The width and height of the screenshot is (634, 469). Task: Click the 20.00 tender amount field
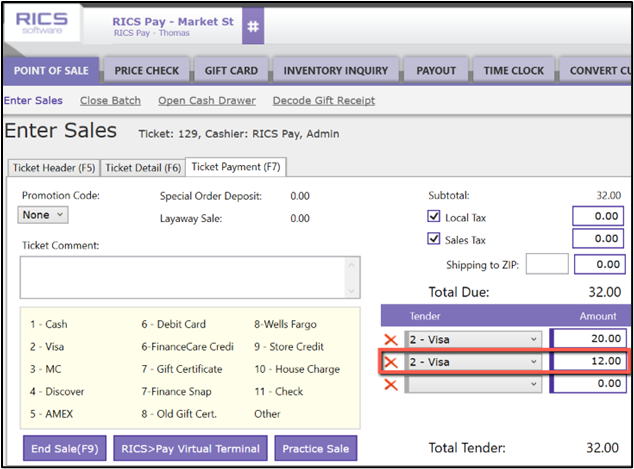[x=590, y=338]
